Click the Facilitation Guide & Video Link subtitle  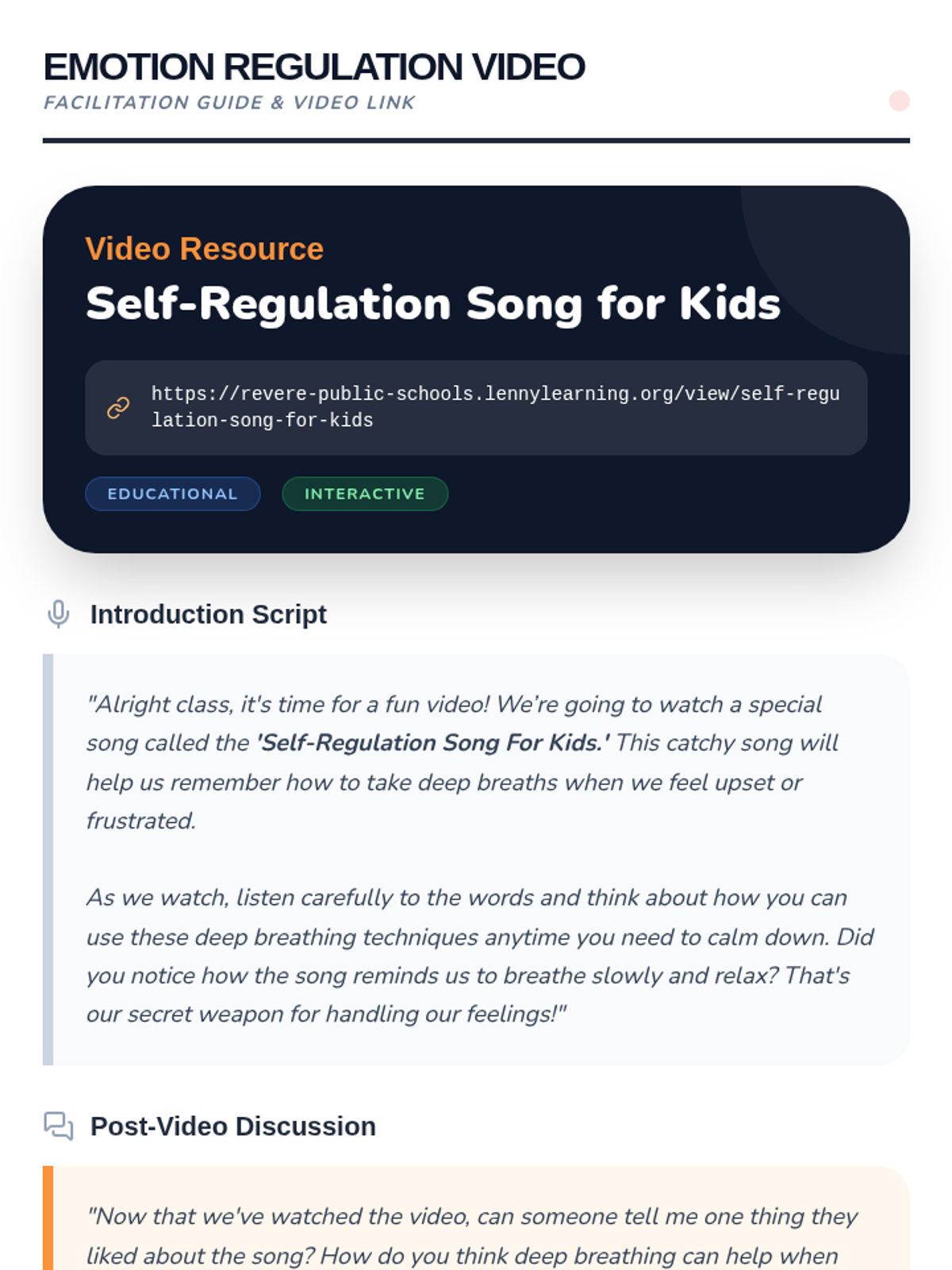[x=229, y=102]
